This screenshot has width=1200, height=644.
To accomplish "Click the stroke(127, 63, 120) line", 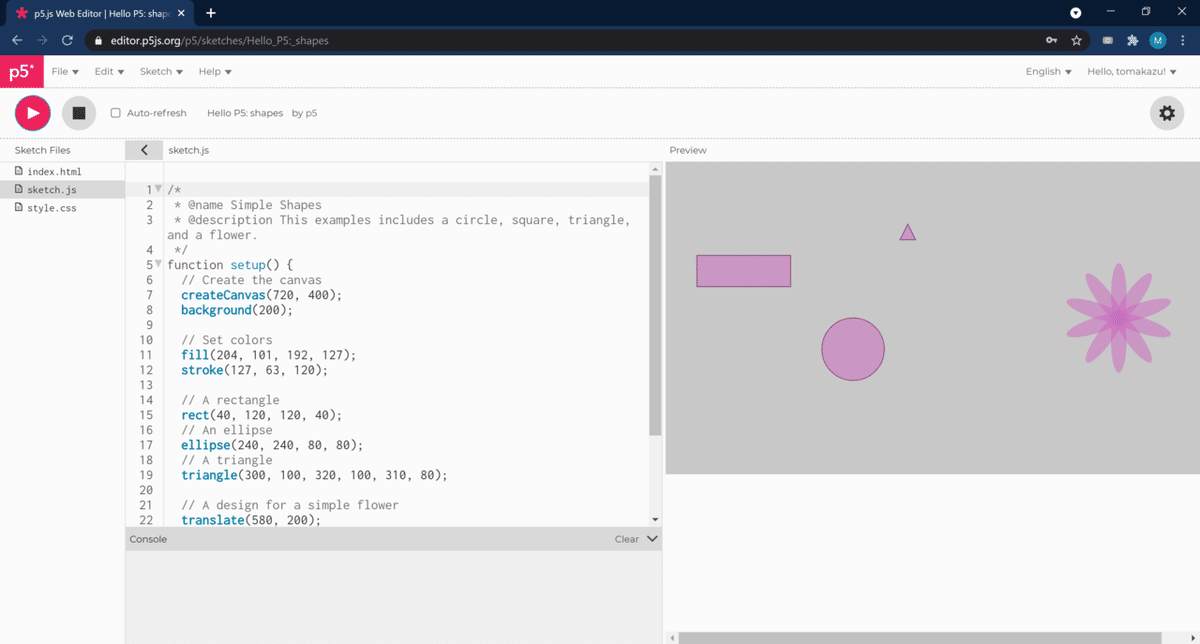I will [254, 370].
